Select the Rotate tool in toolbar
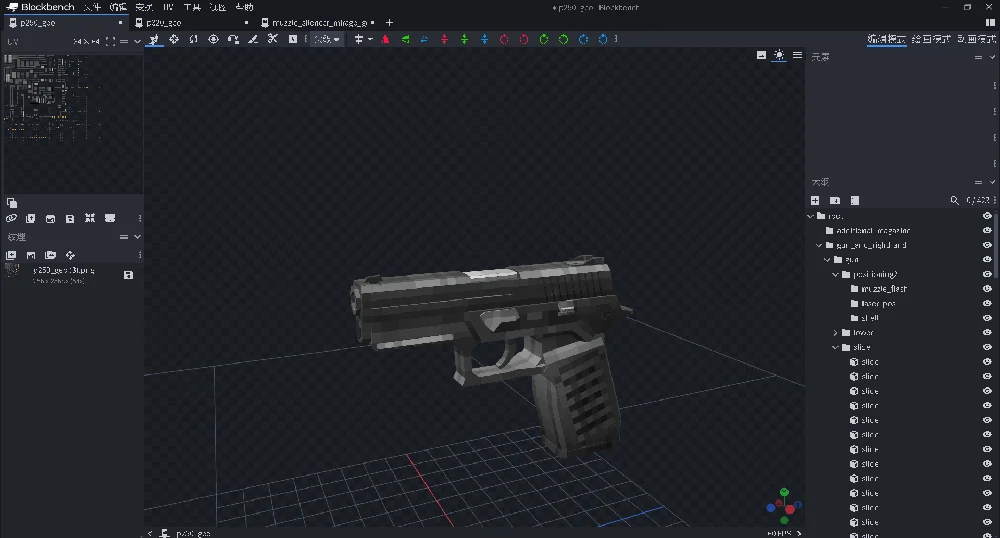Screen dimensions: 1000x538 (x=193, y=40)
